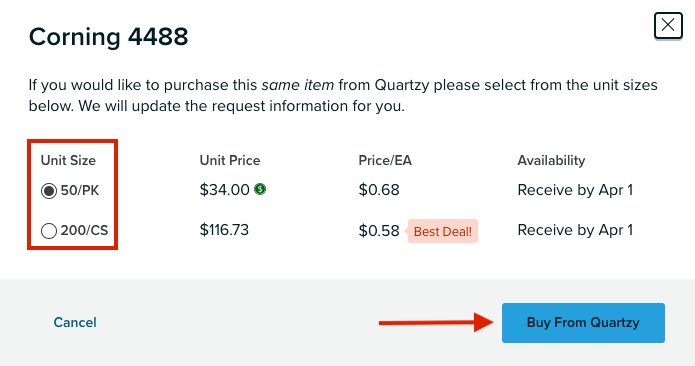695x366 pixels.
Task: Click the Availability column header
Action: pos(551,160)
